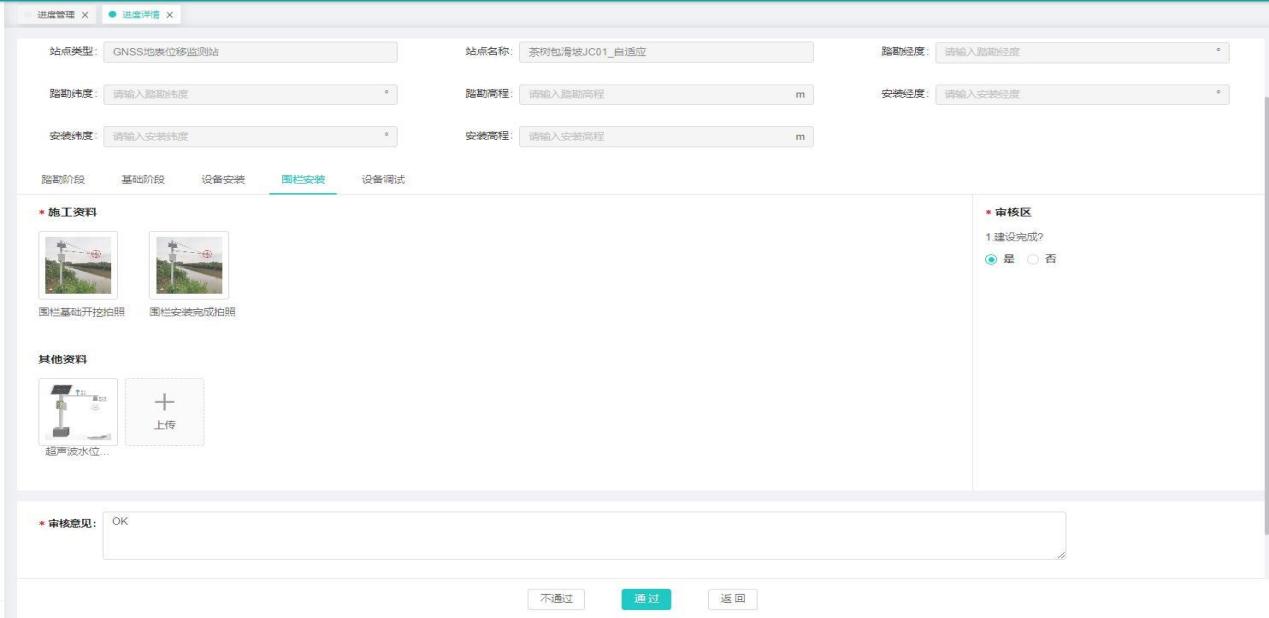Click the 审核意见 text area
Image resolution: width=1269 pixels, height=618 pixels.
tap(584, 535)
